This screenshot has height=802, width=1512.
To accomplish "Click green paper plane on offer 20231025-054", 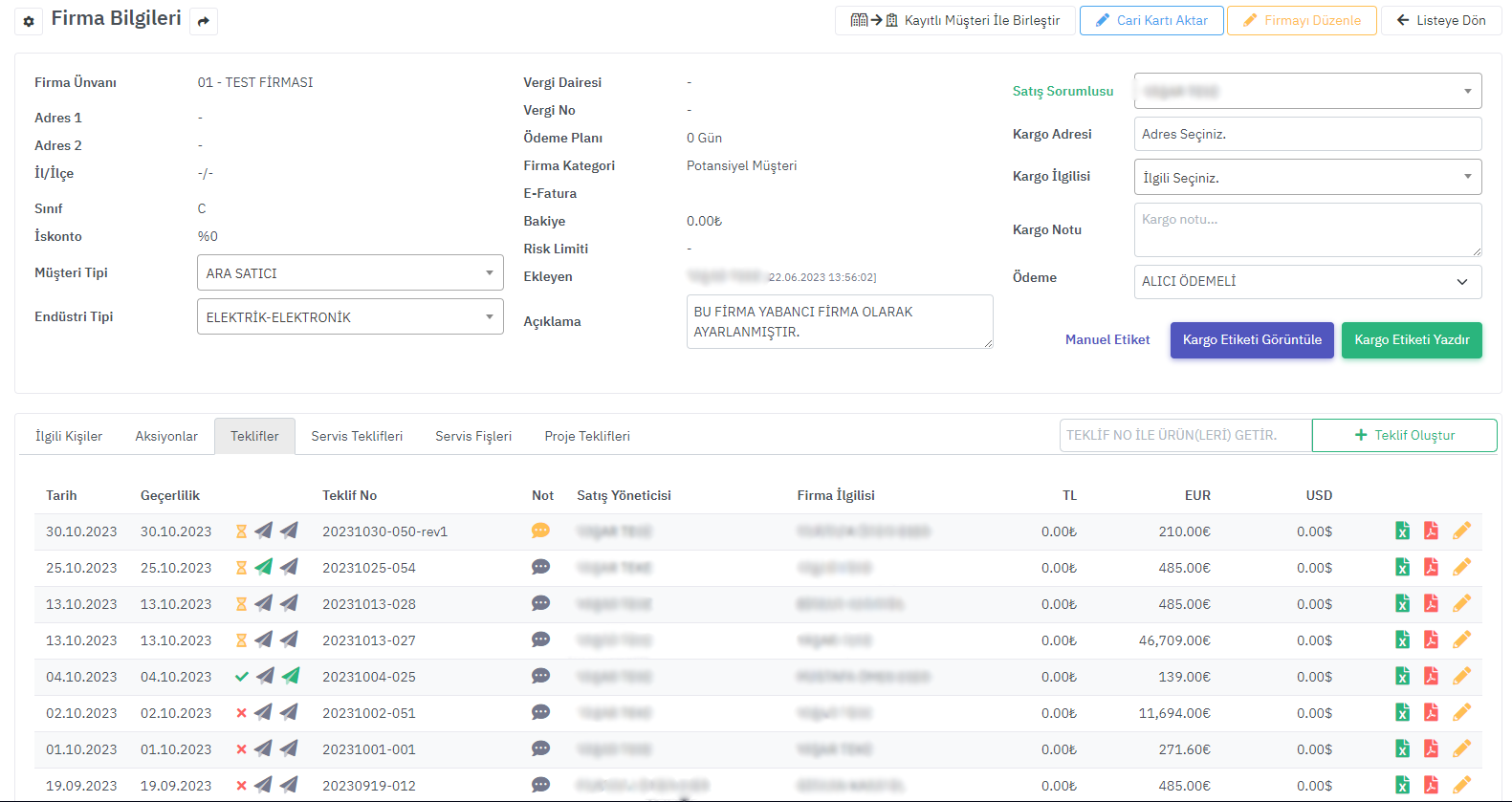I will 264,567.
